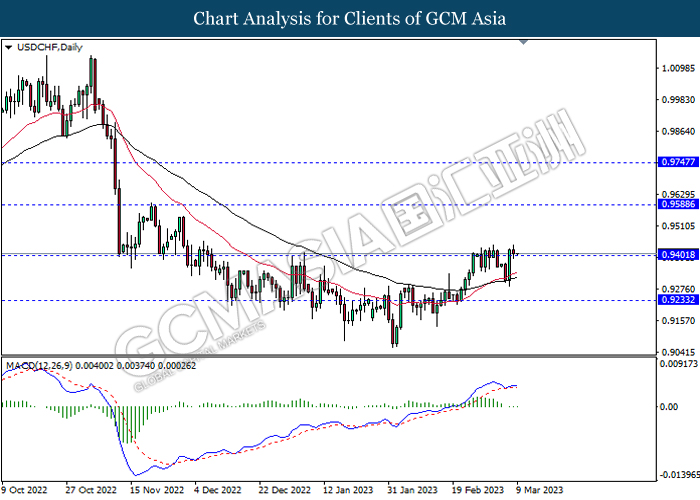This screenshot has height=500, width=700.
Task: Click the 12 Jan 2023 date label
Action: tap(348, 490)
